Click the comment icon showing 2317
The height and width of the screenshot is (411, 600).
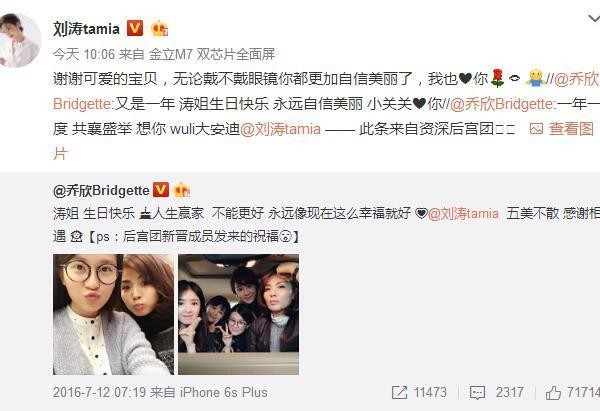(477, 393)
